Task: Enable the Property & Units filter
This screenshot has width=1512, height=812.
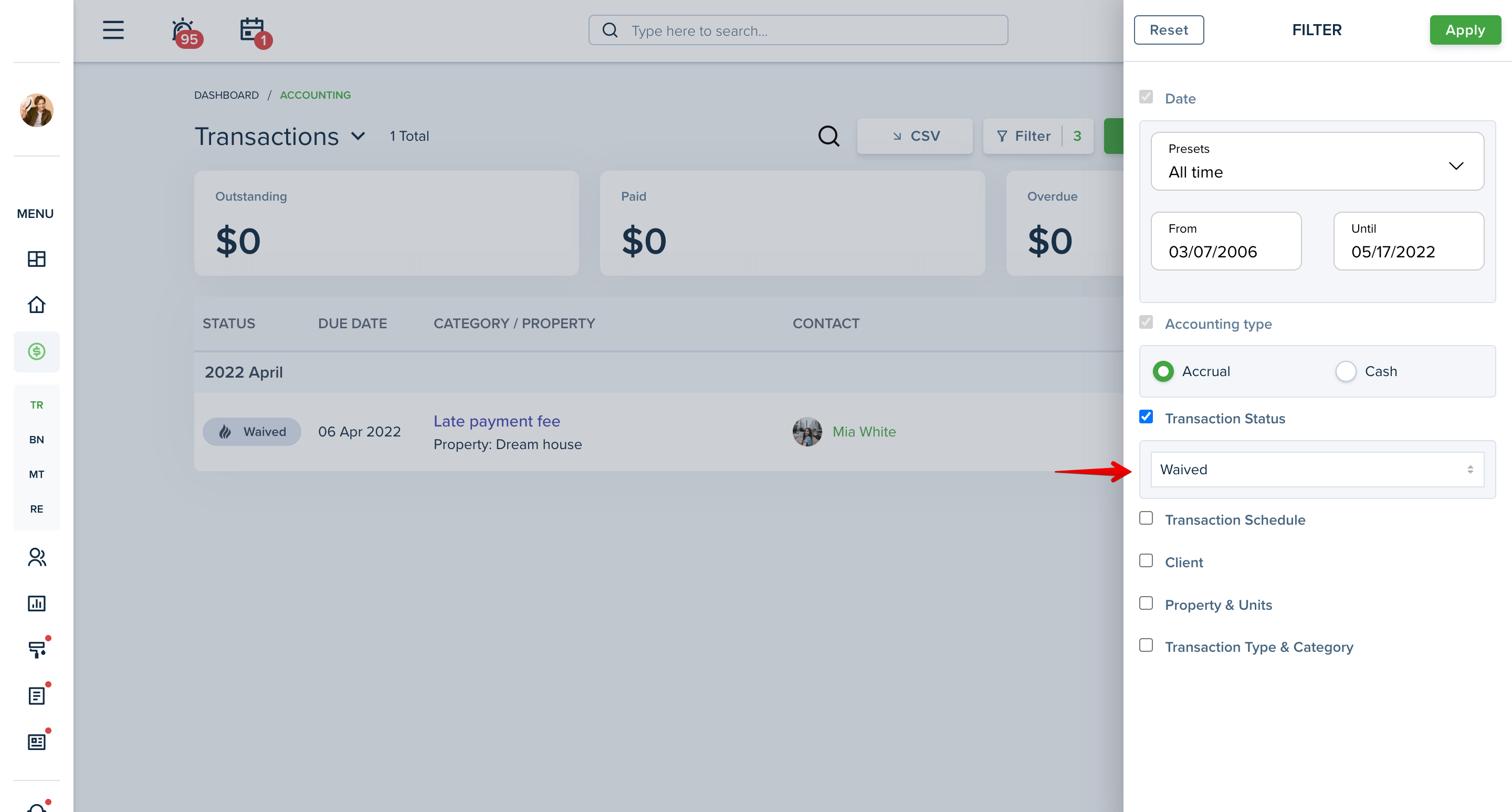Action: click(1146, 603)
